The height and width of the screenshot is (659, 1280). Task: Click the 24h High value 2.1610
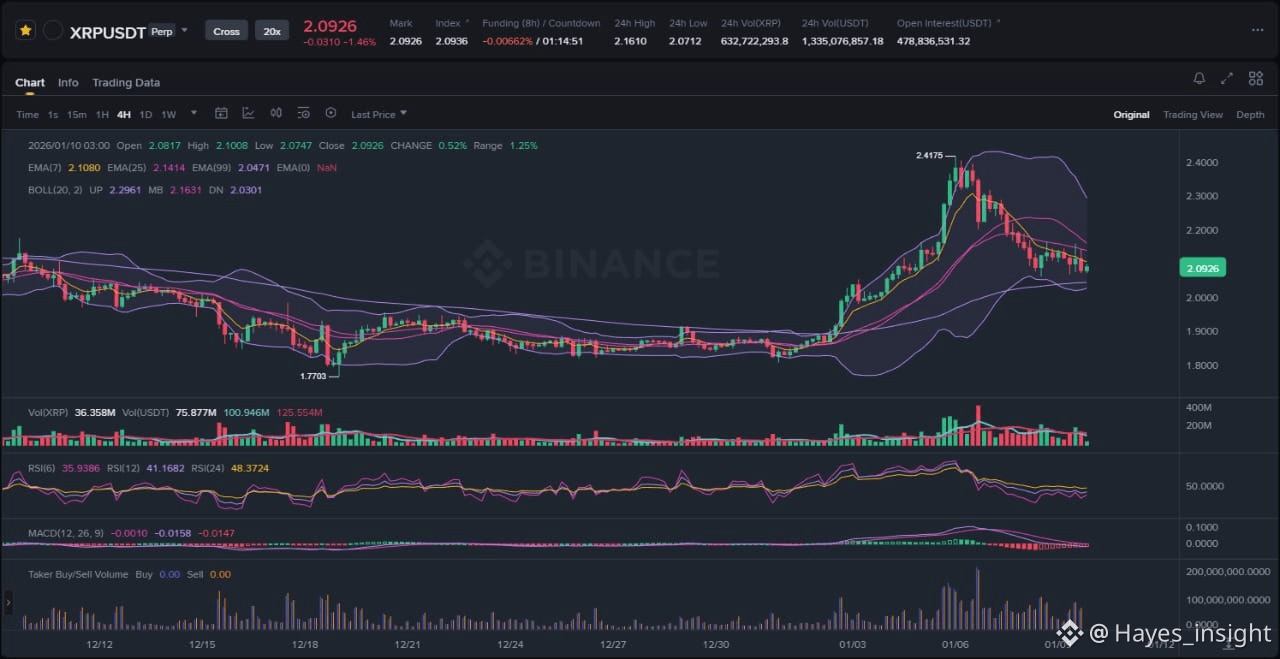coord(630,41)
